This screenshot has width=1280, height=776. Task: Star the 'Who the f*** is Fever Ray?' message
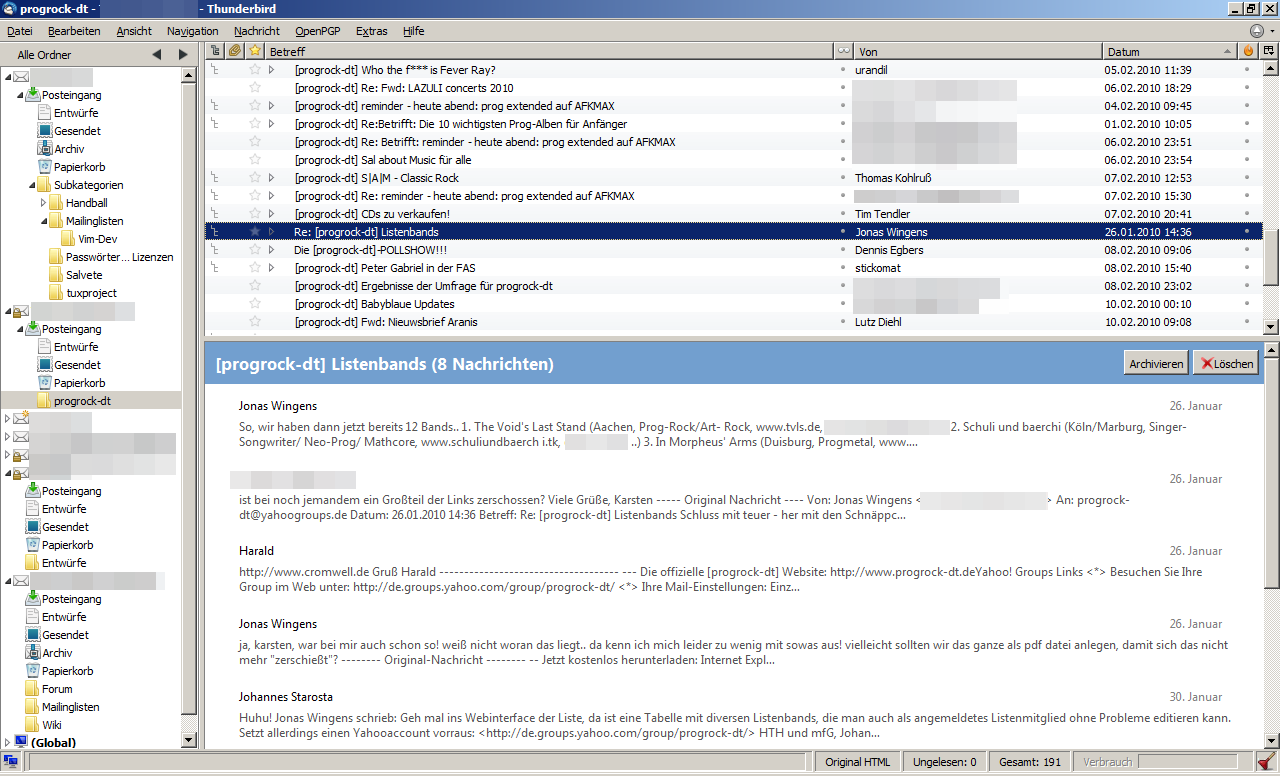click(x=255, y=70)
